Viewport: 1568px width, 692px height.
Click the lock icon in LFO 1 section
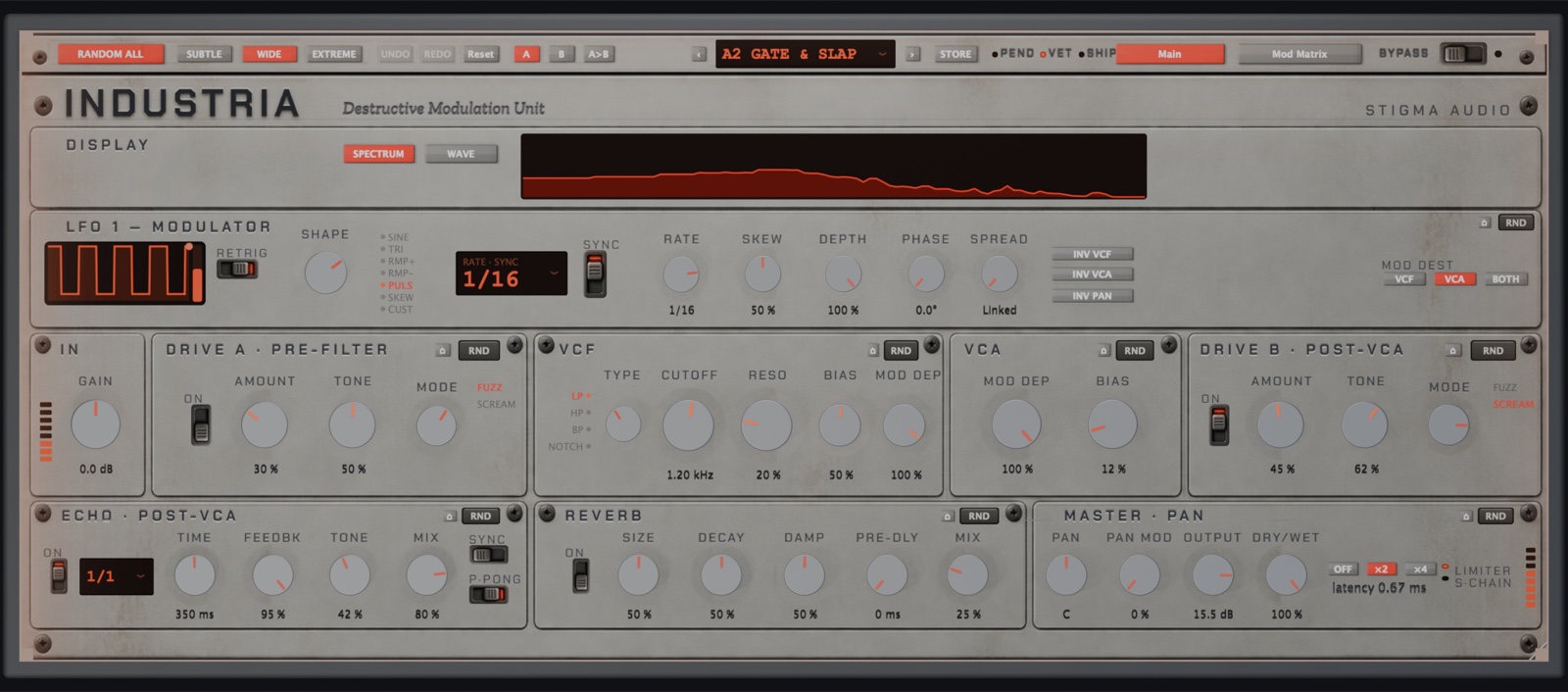click(1484, 223)
